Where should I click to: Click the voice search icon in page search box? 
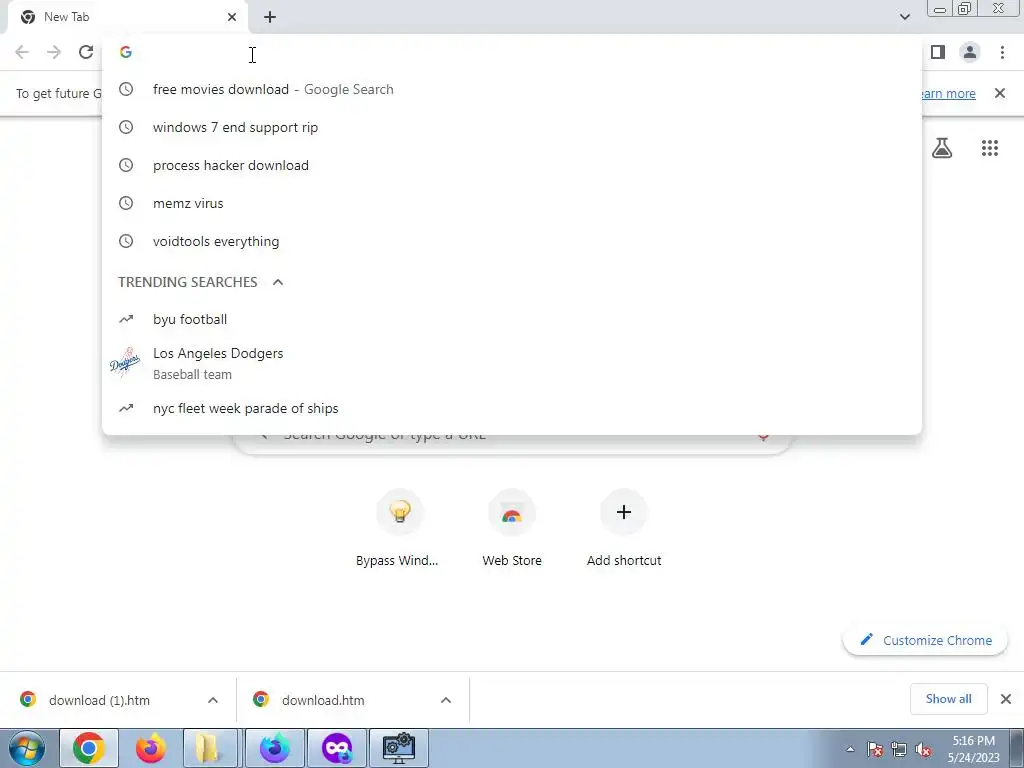tap(763, 436)
